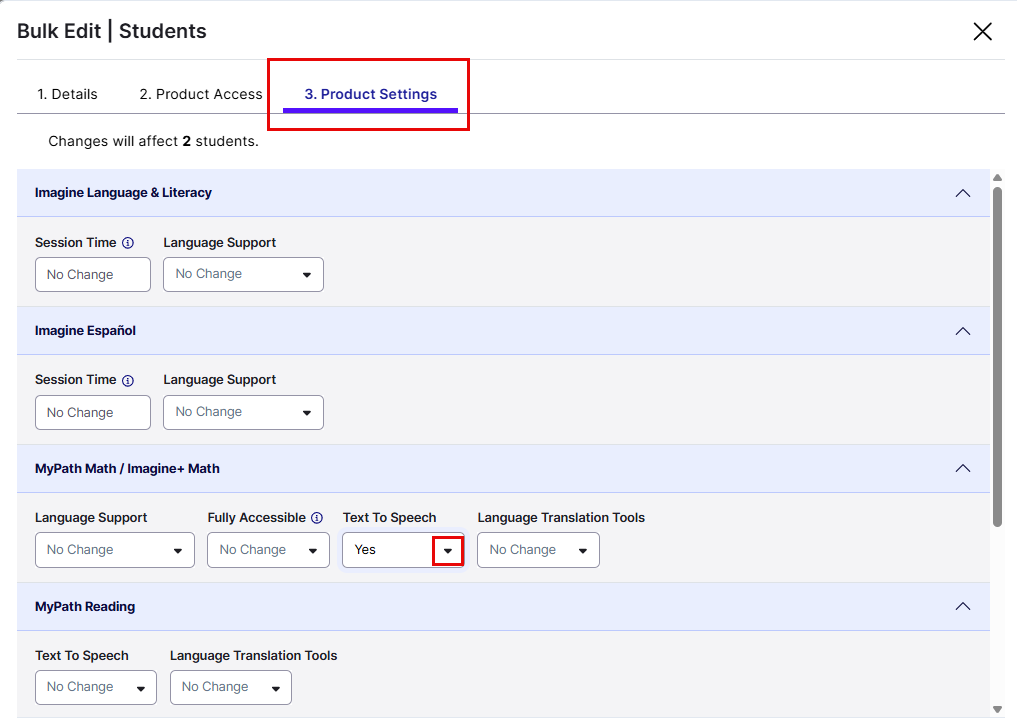Switch to the 1. Details tab
Screen dimensions: 1017x723
tap(67, 95)
